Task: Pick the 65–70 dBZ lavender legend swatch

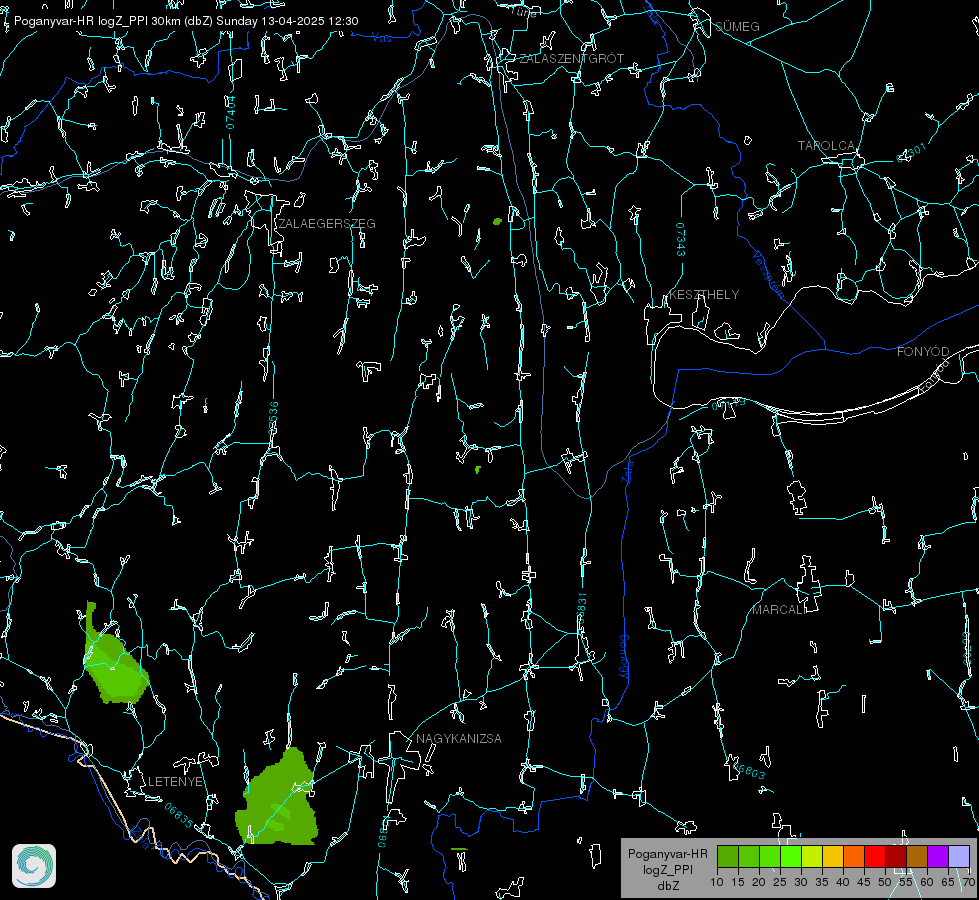Action: pos(959,856)
